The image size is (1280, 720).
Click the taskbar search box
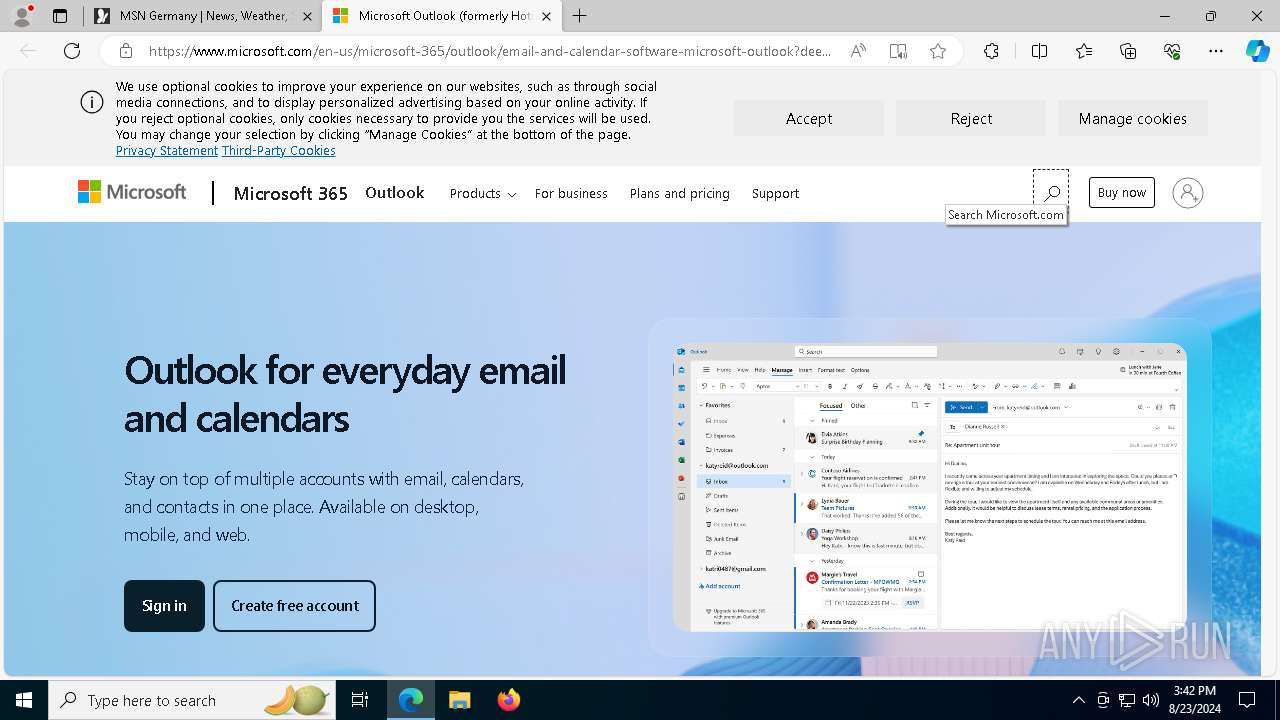(192, 700)
